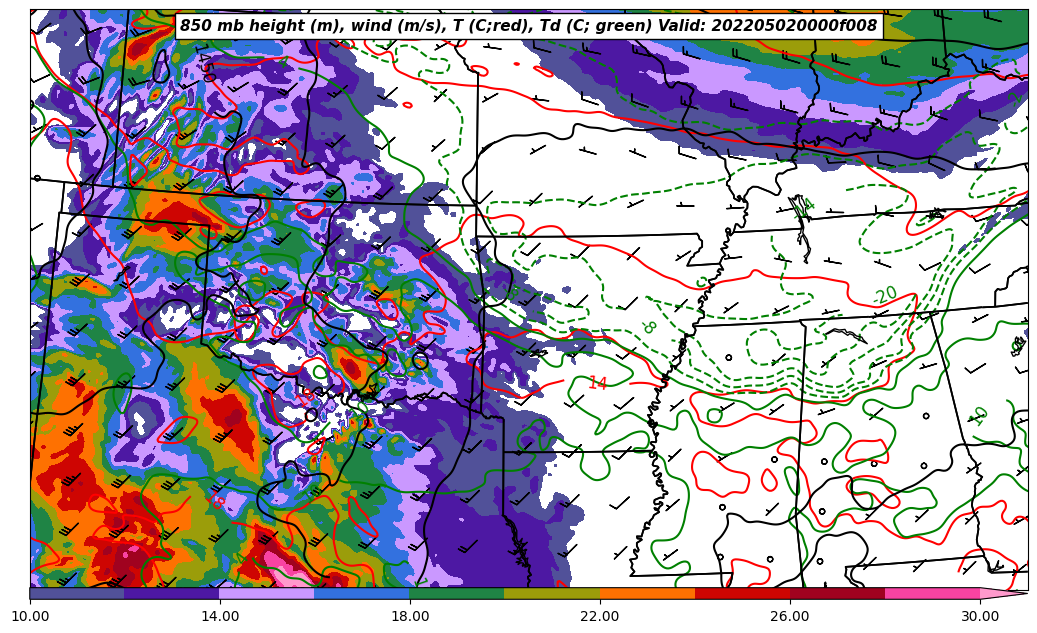Click the 26.00 colorbar tick label
The width and height of the screenshot is (1037, 633).
(790, 616)
